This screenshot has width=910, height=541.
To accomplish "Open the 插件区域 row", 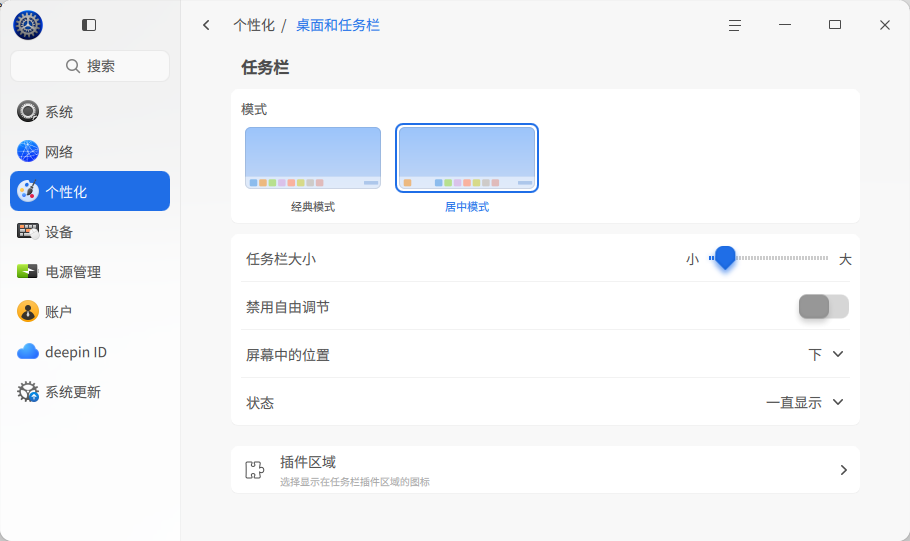I will [x=546, y=470].
